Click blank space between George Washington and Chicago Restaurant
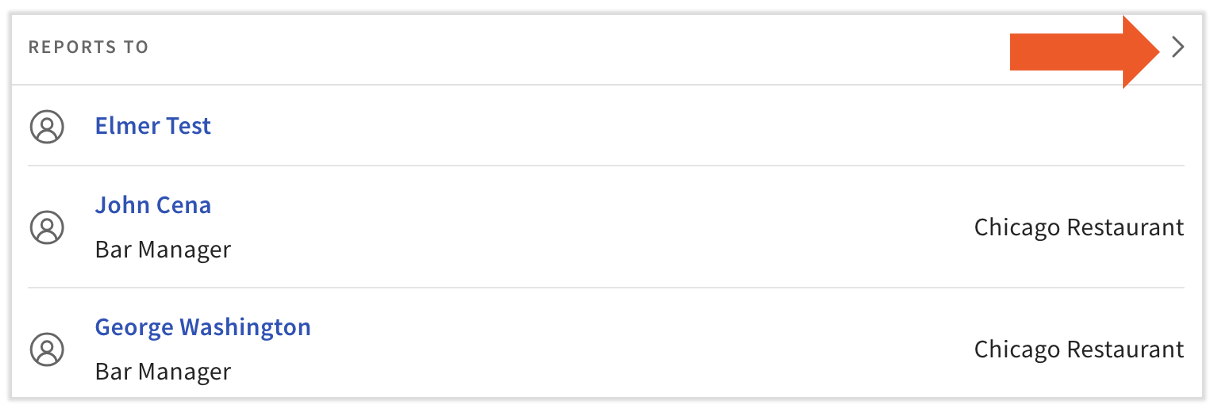The width and height of the screenshot is (1216, 410). coord(640,350)
